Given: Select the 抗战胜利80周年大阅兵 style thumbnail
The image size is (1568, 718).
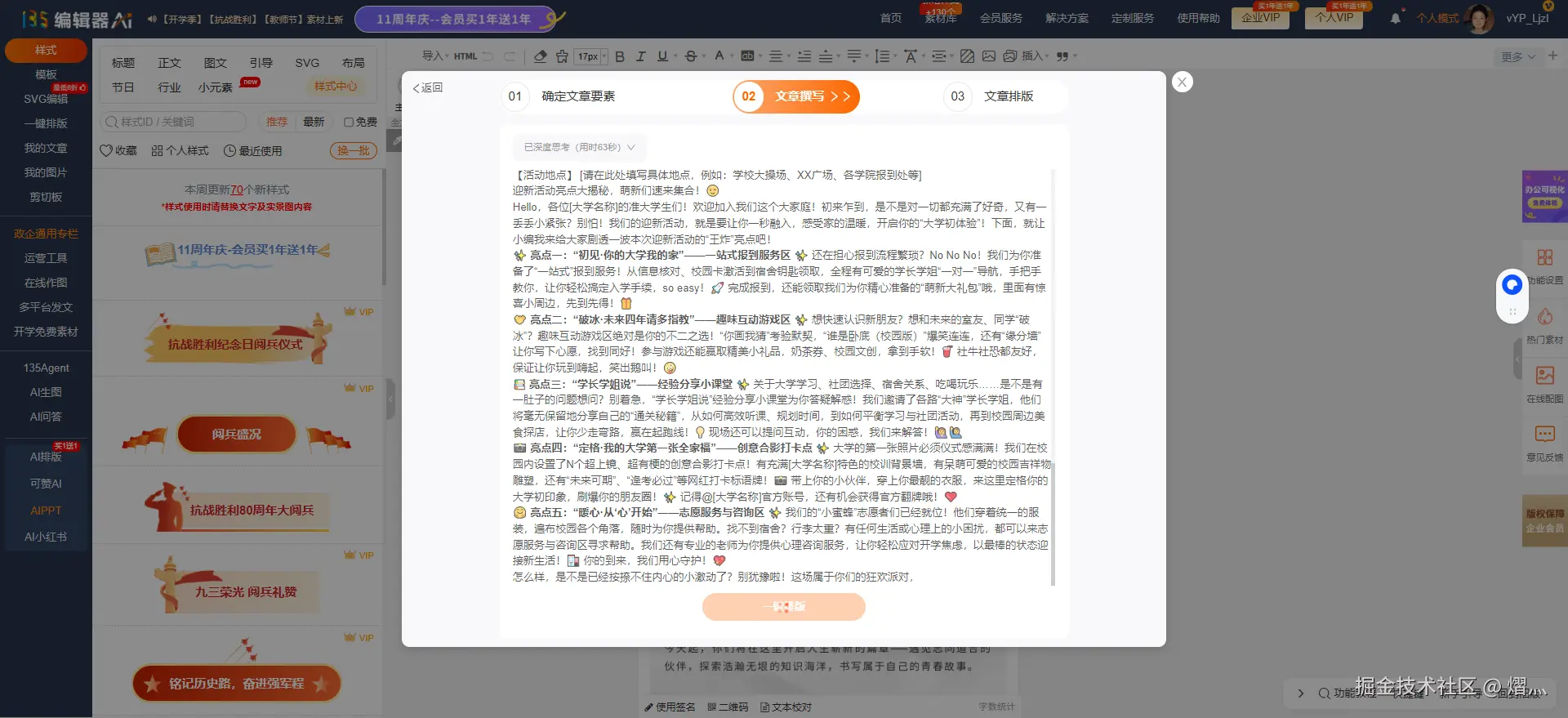Looking at the screenshot, I should pos(237,508).
